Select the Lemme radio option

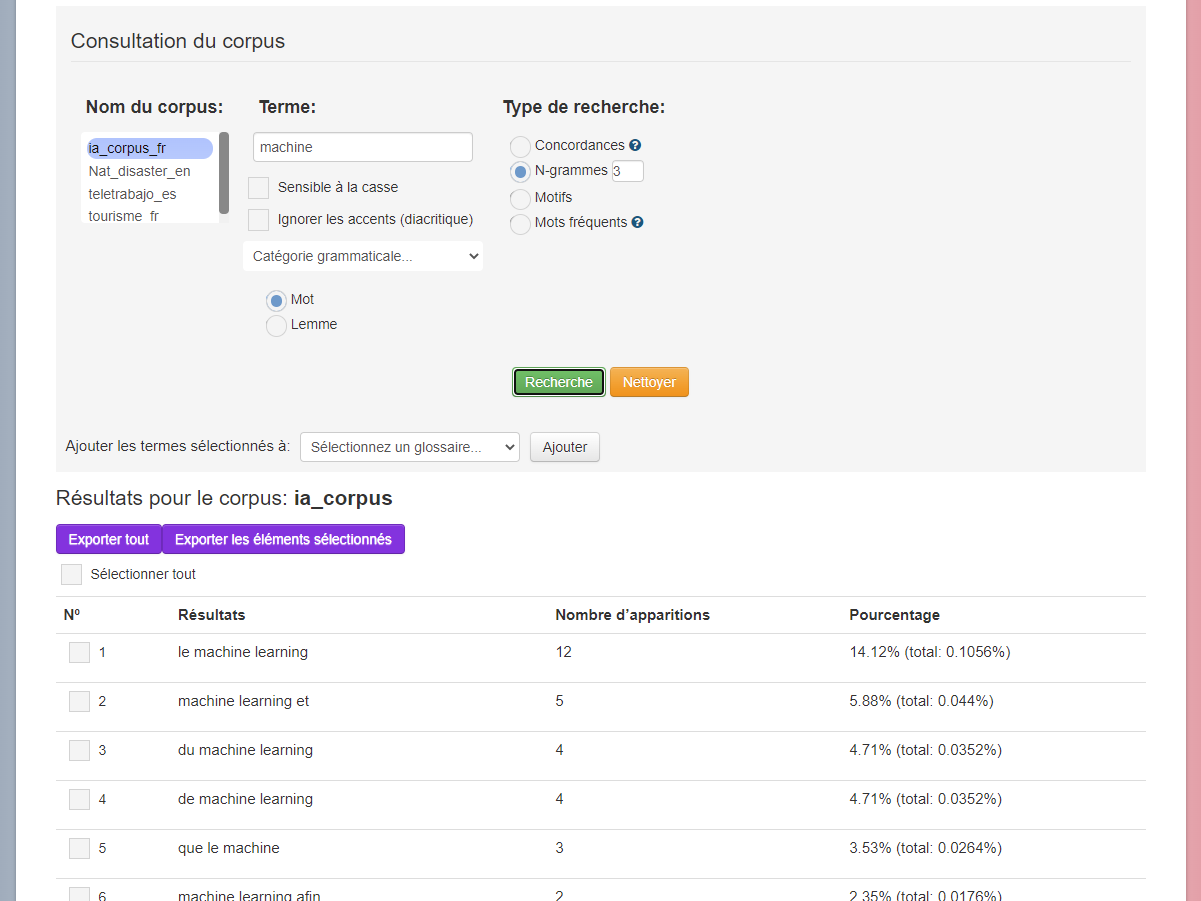pos(276,326)
